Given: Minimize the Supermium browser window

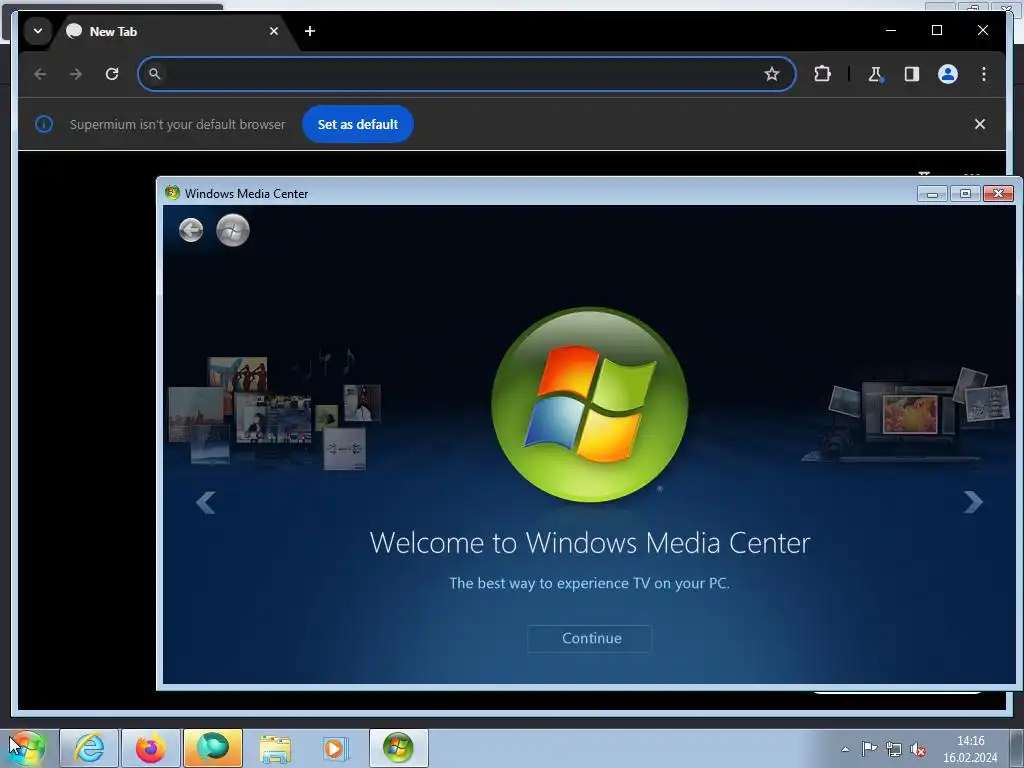Looking at the screenshot, I should (x=891, y=30).
